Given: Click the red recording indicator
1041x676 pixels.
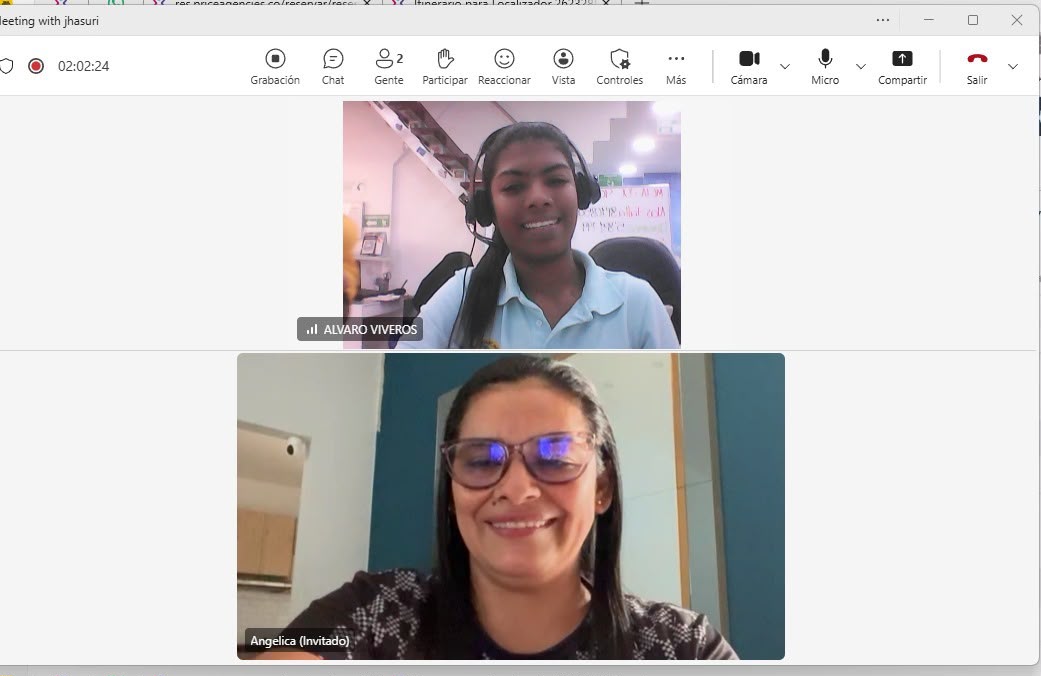Looking at the screenshot, I should pos(36,66).
